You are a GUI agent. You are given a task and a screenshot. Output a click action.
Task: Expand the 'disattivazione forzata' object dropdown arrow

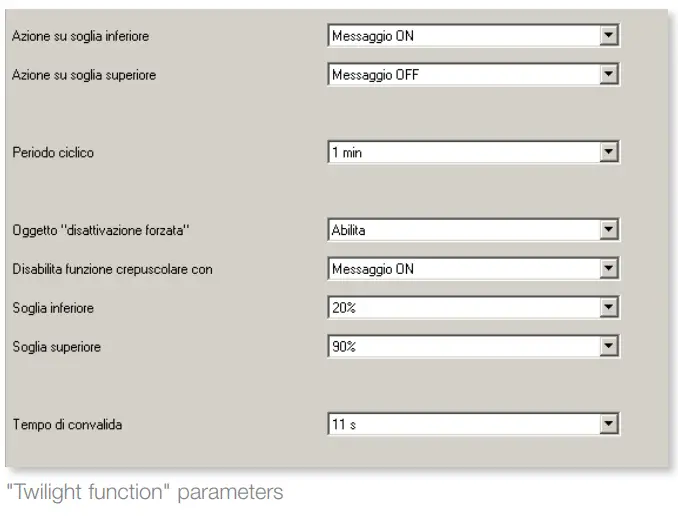(608, 231)
